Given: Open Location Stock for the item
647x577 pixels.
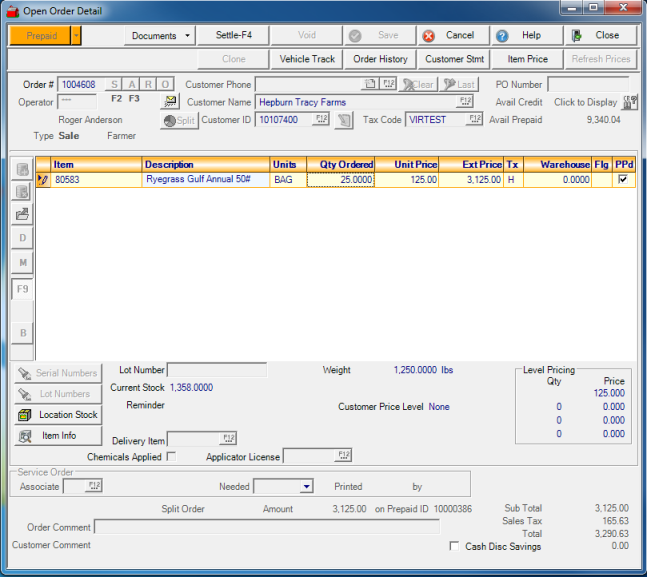Looking at the screenshot, I should point(58,415).
